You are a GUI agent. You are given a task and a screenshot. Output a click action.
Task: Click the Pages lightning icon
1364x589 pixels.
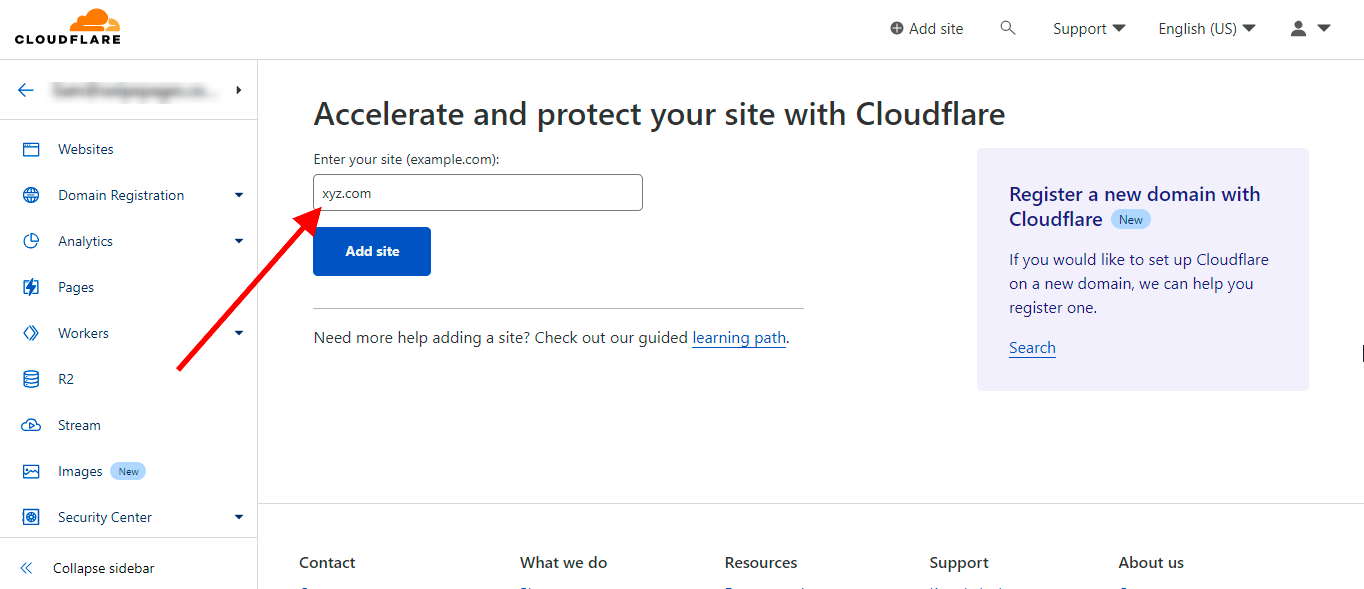31,287
